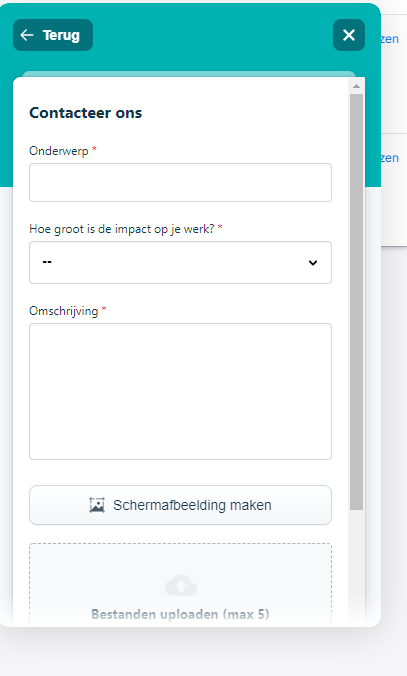
Task: Focus the Onderwerp text field
Action: (x=180, y=182)
